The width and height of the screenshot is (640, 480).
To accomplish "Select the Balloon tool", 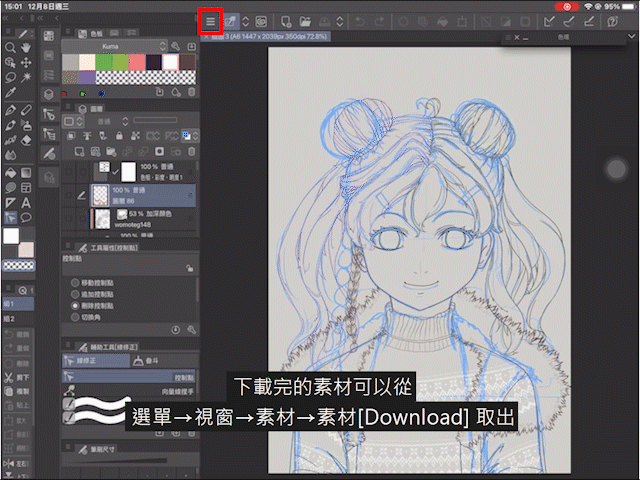I will coord(26,218).
